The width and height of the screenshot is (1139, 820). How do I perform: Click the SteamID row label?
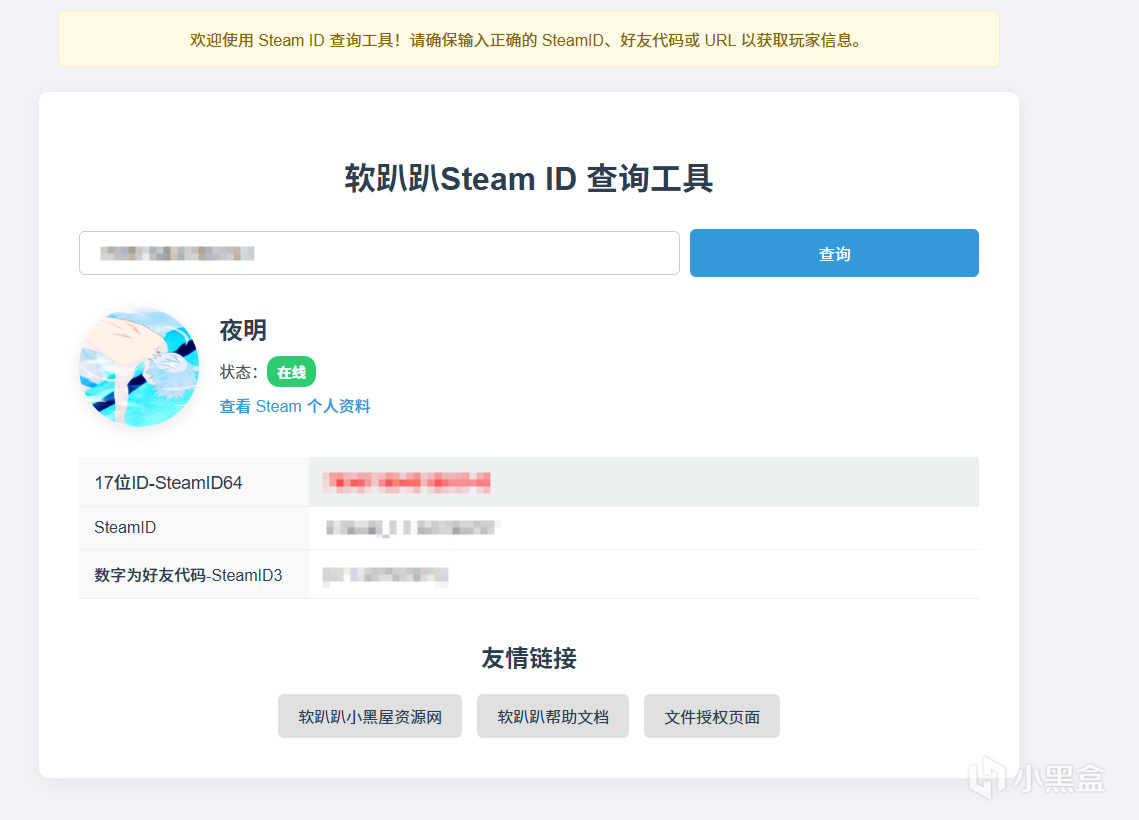pyautogui.click(x=125, y=527)
